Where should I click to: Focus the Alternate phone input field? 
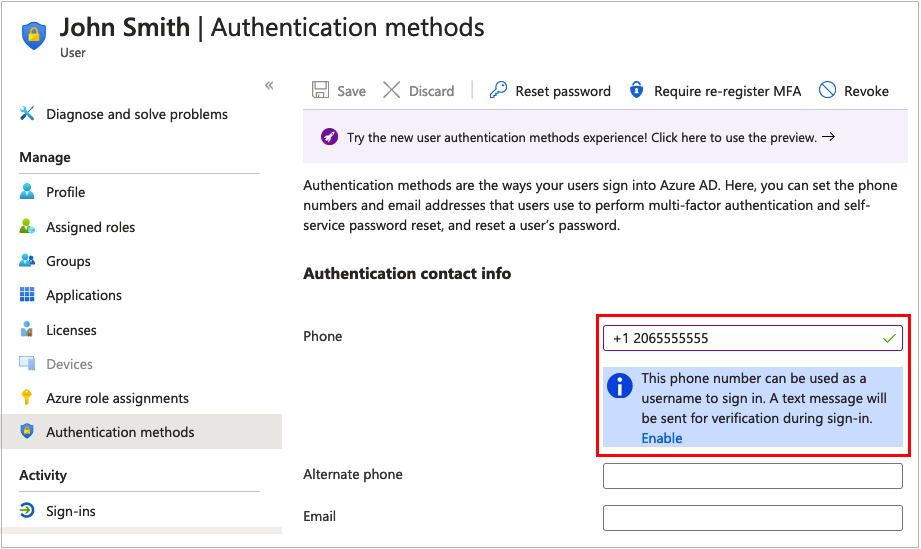click(752, 476)
